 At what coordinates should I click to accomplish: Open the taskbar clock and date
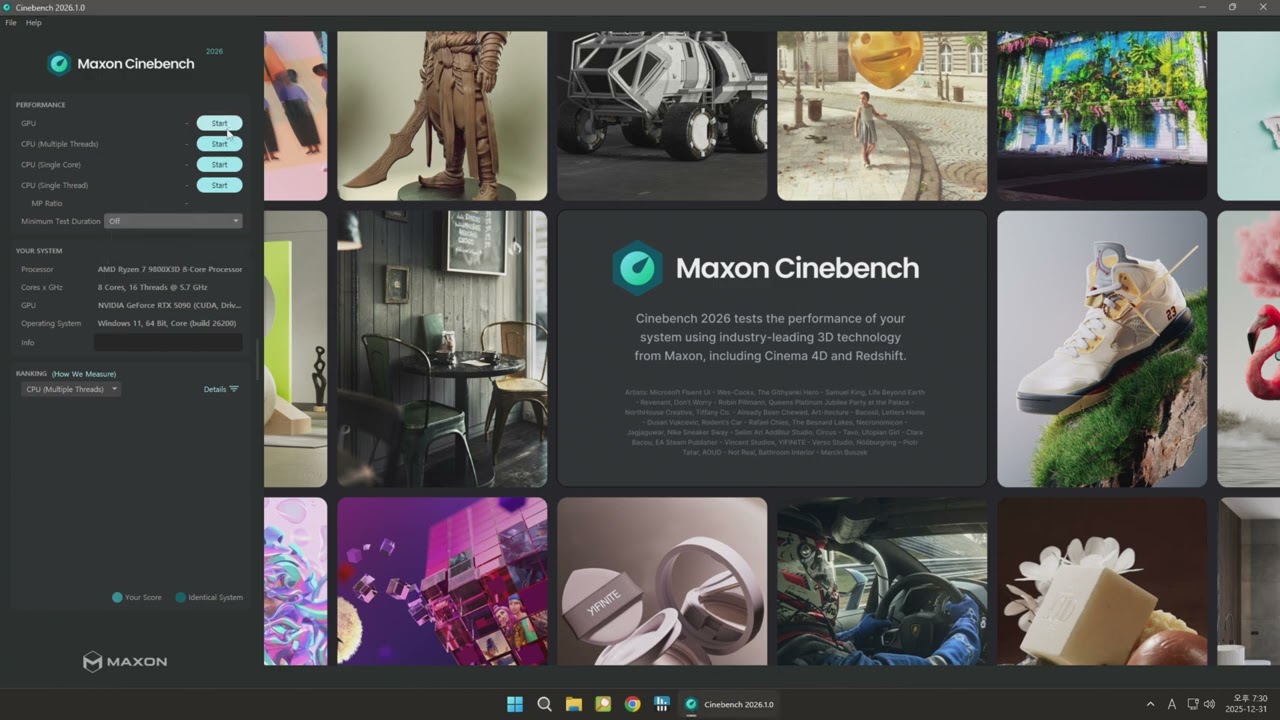1247,704
